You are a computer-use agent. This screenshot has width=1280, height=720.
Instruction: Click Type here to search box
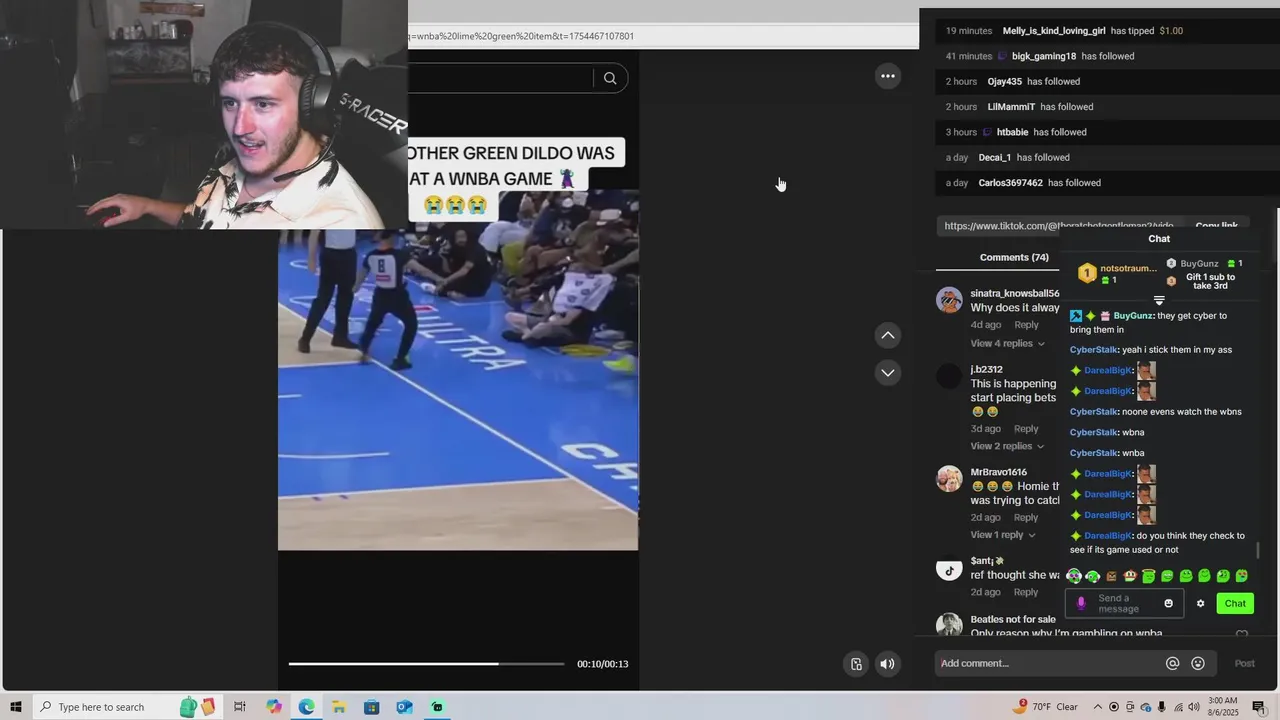point(126,707)
